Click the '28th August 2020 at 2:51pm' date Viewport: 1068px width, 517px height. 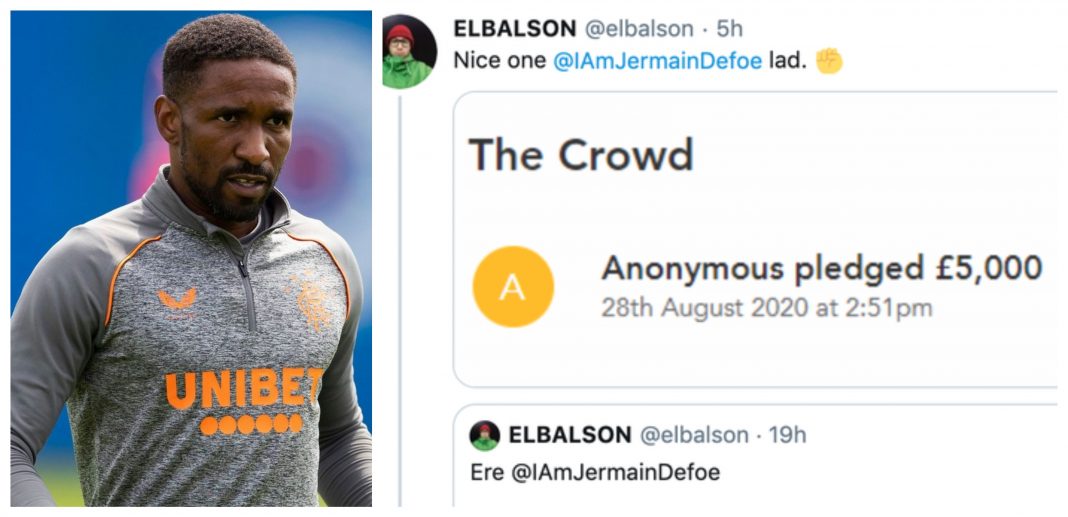click(x=767, y=308)
